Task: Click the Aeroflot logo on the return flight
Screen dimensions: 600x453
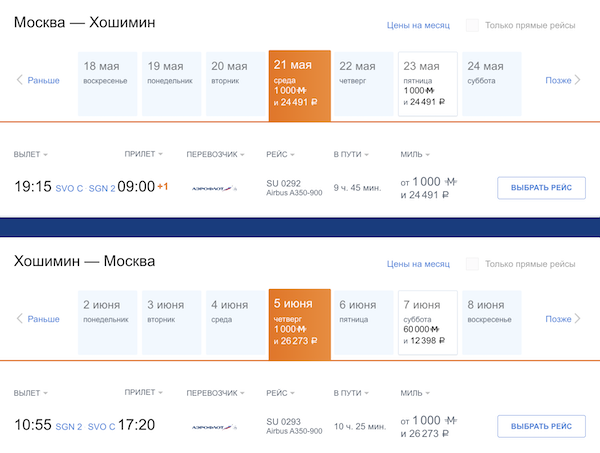Action: tap(213, 426)
